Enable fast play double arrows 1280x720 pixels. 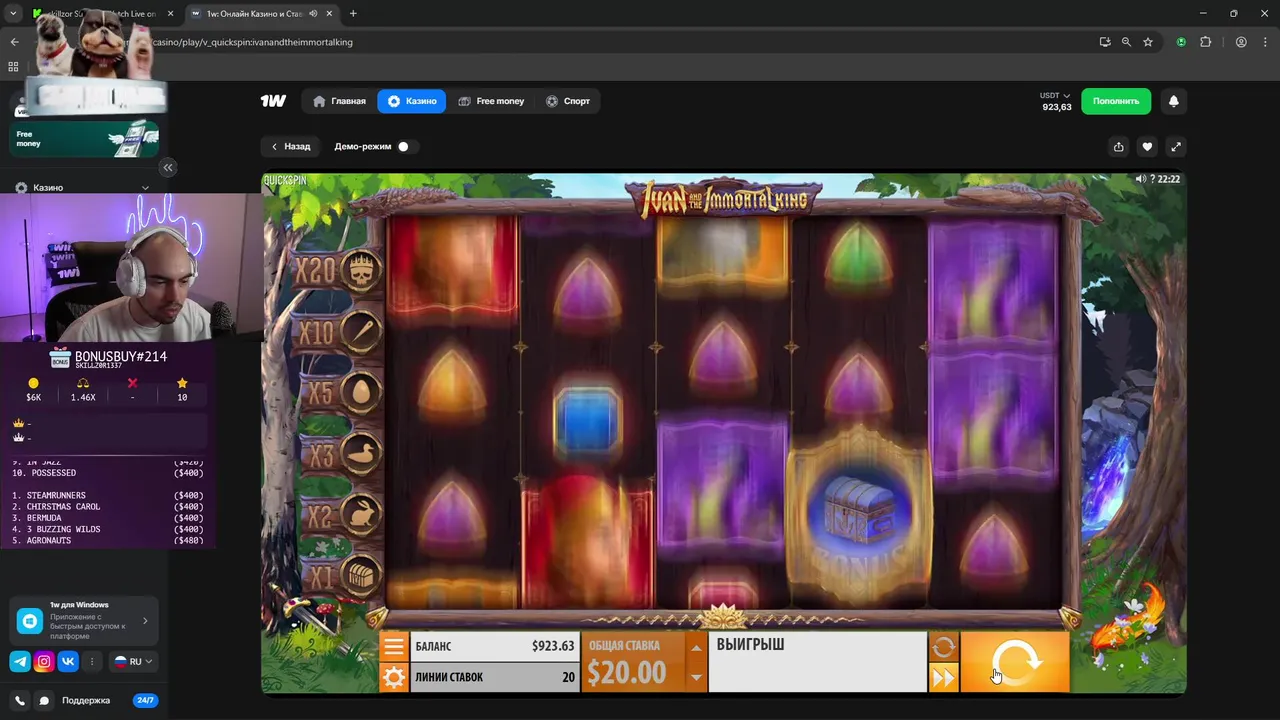click(x=943, y=678)
